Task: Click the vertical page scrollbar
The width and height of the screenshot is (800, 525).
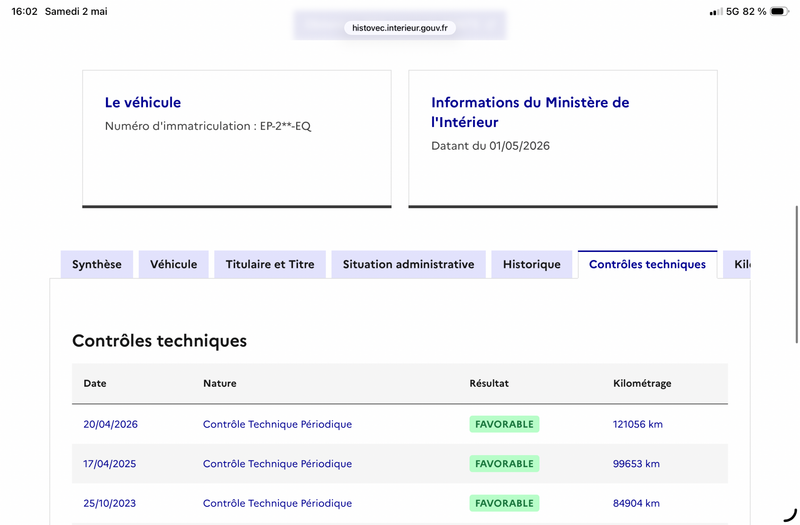Action: click(x=797, y=274)
